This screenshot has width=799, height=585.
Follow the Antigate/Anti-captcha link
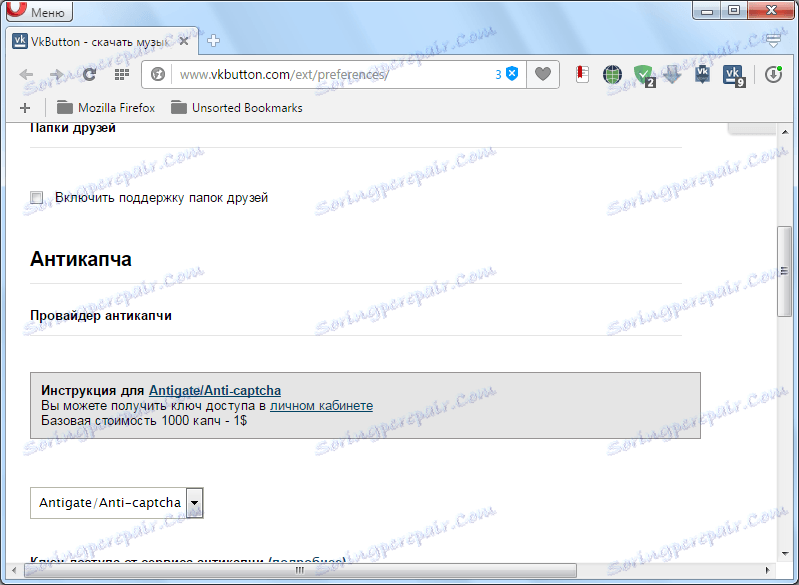point(215,390)
